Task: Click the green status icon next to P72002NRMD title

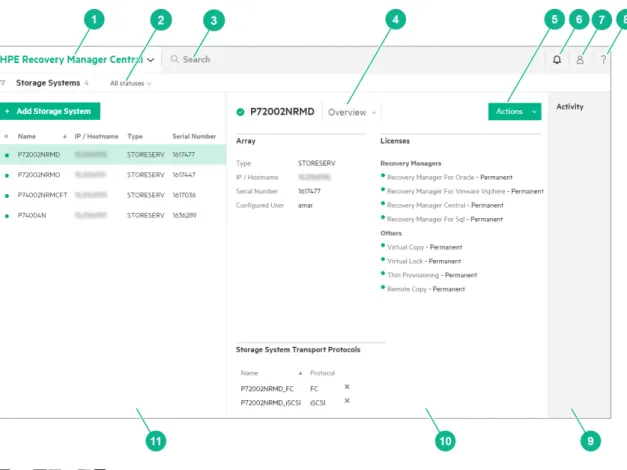Action: 240,112
